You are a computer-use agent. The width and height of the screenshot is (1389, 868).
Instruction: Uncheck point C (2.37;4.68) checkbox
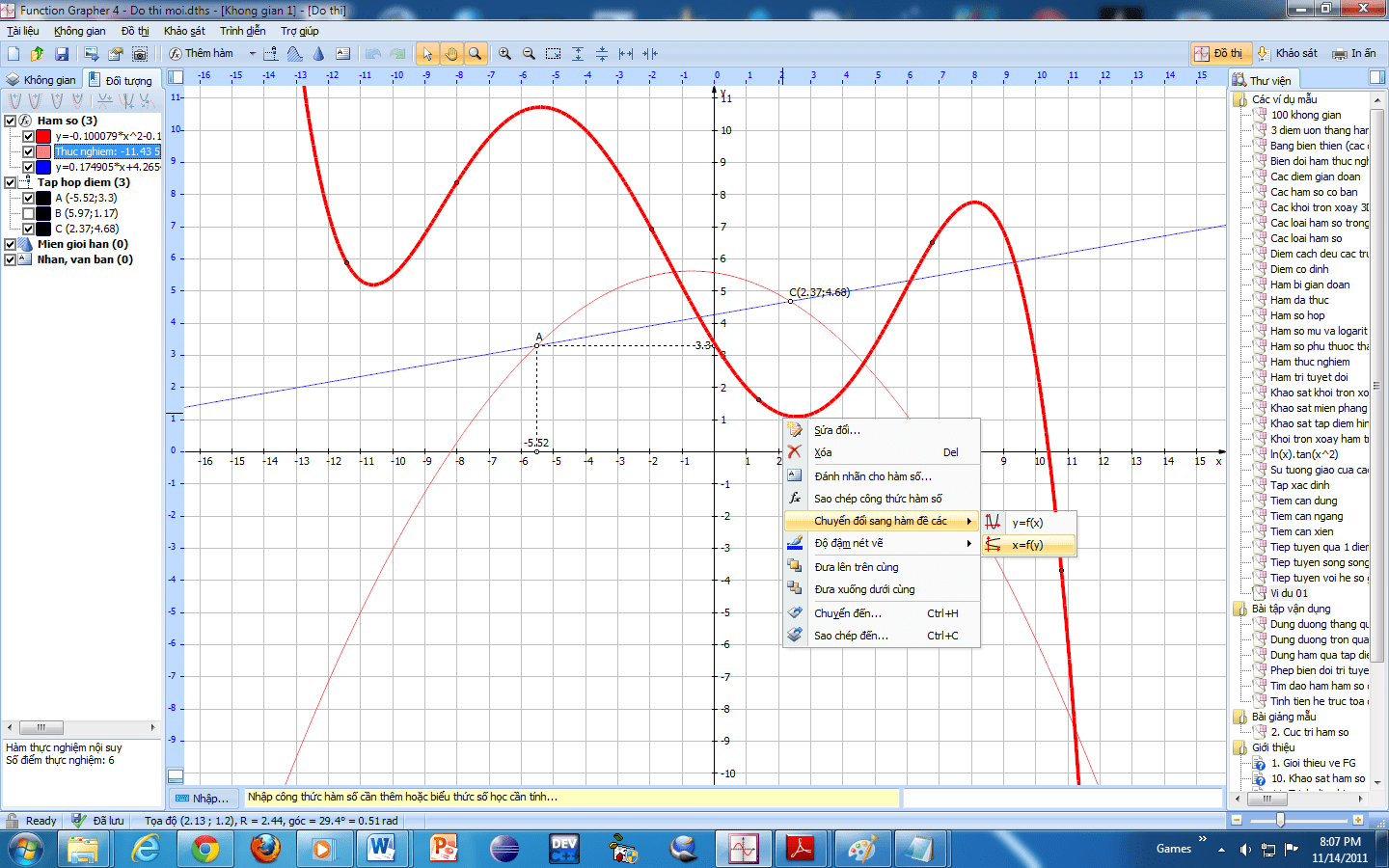click(x=28, y=229)
